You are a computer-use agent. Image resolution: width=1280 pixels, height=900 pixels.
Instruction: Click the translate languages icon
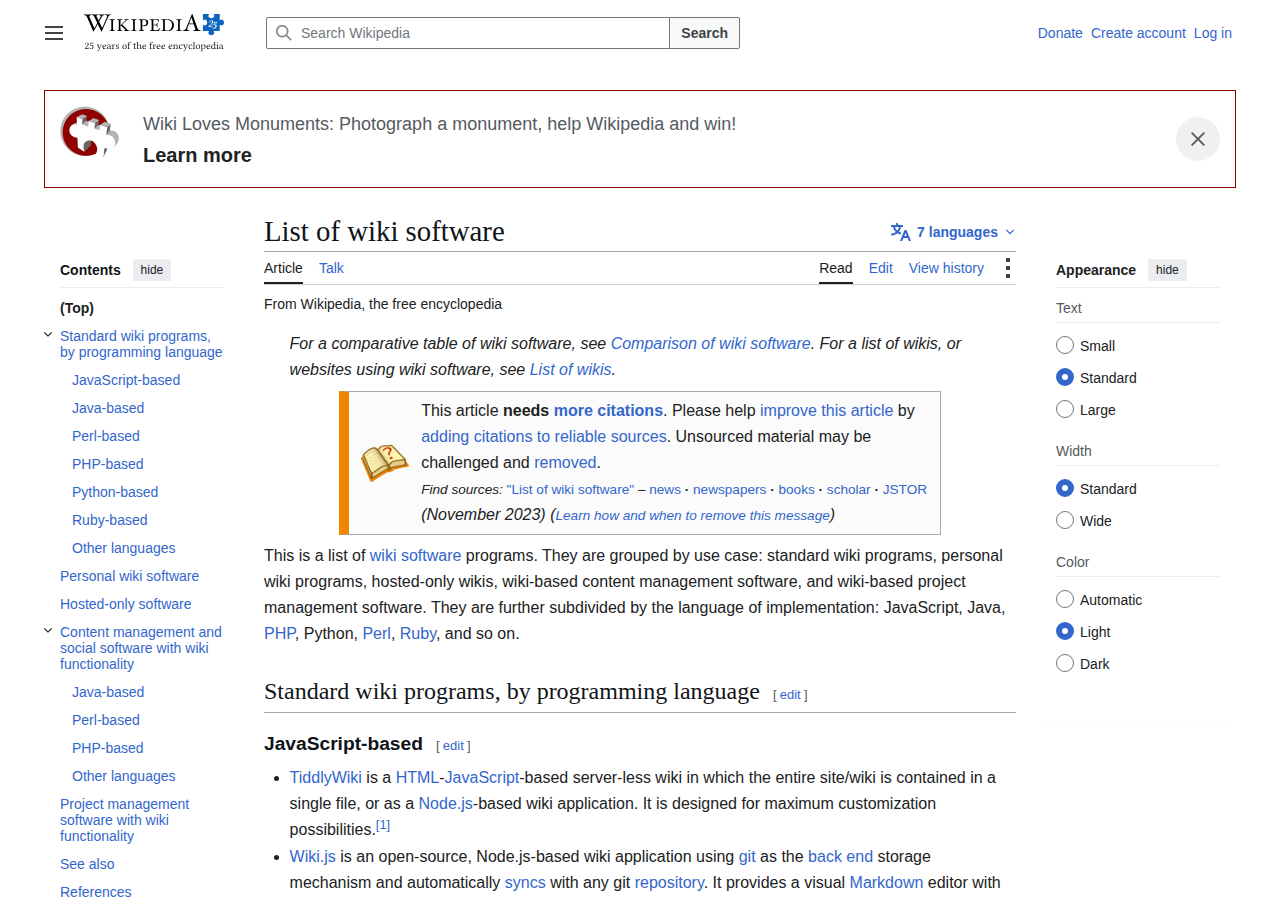(900, 232)
